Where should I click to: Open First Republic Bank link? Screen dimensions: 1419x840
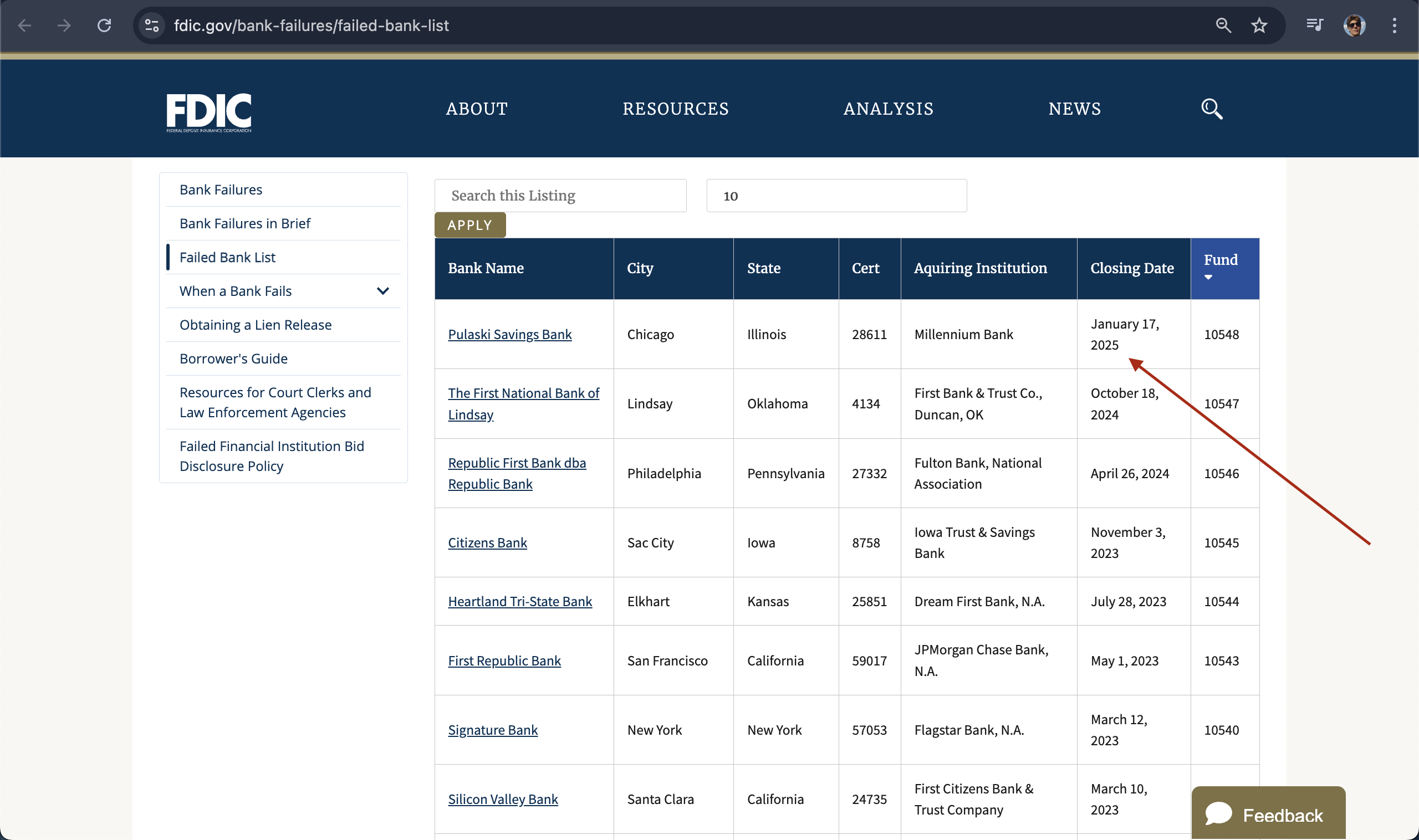(504, 661)
